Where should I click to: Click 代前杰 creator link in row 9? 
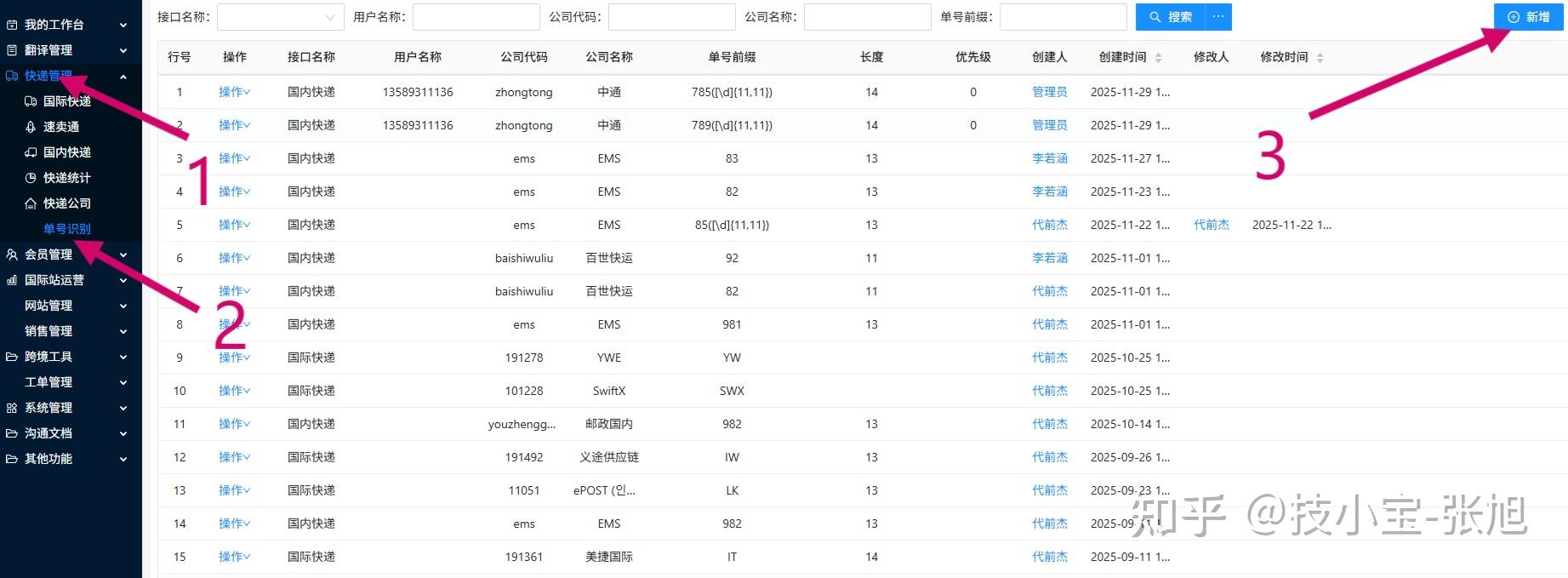click(1050, 358)
